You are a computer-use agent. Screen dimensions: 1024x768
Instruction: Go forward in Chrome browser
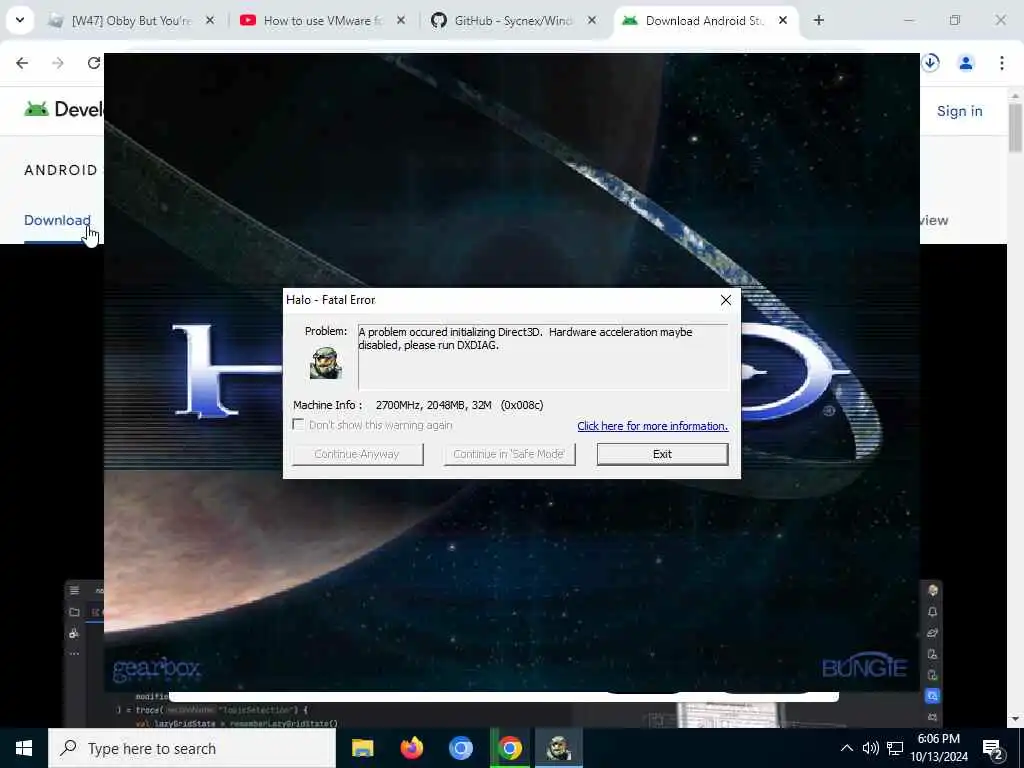[58, 63]
